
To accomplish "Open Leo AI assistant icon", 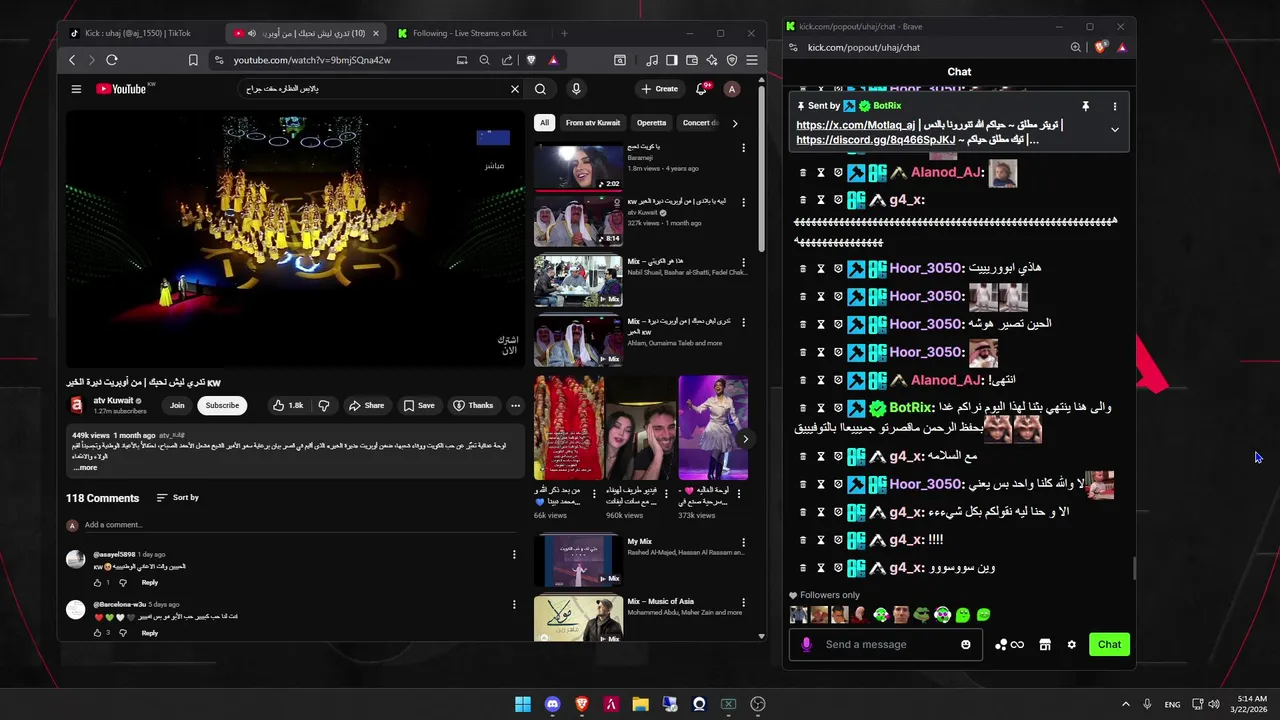I will tap(712, 60).
